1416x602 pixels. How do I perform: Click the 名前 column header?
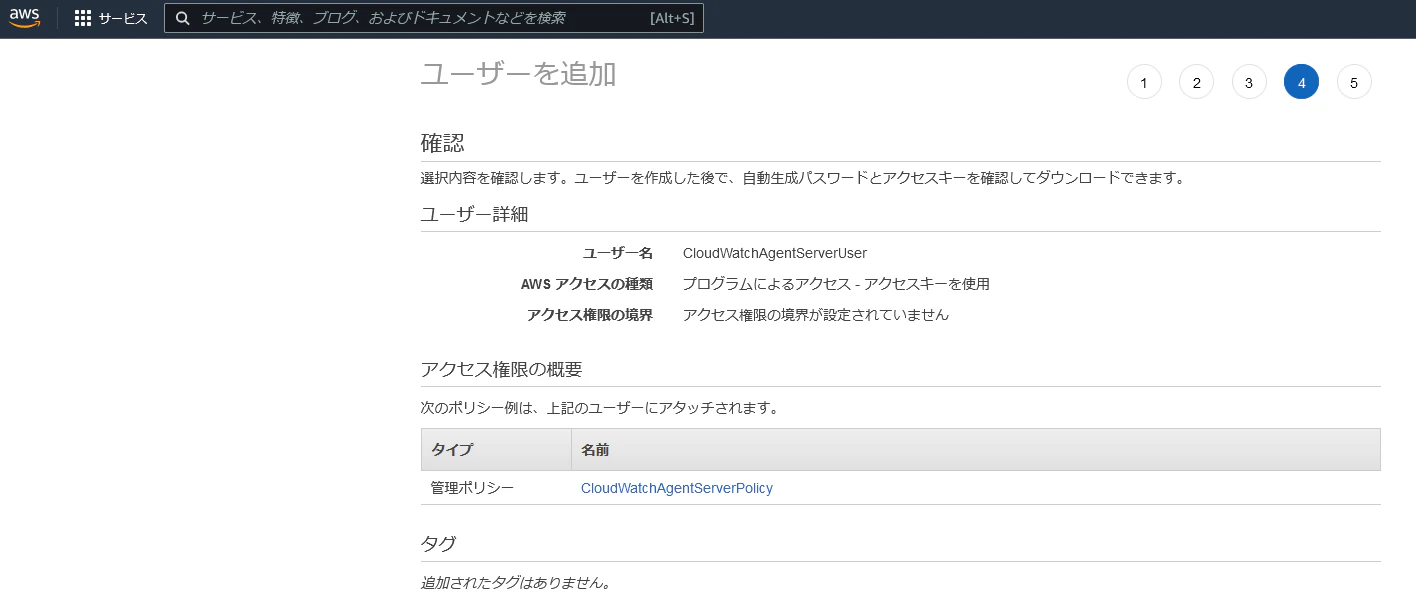[976, 449]
